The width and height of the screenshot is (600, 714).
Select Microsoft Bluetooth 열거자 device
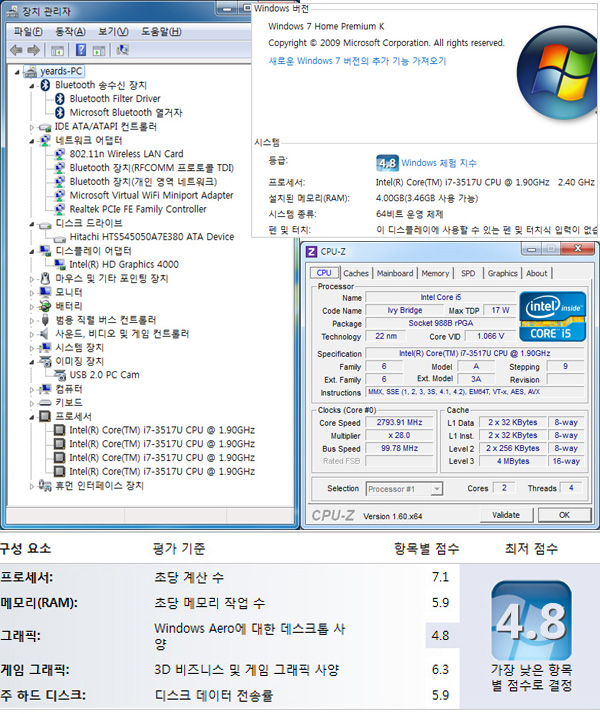click(126, 112)
